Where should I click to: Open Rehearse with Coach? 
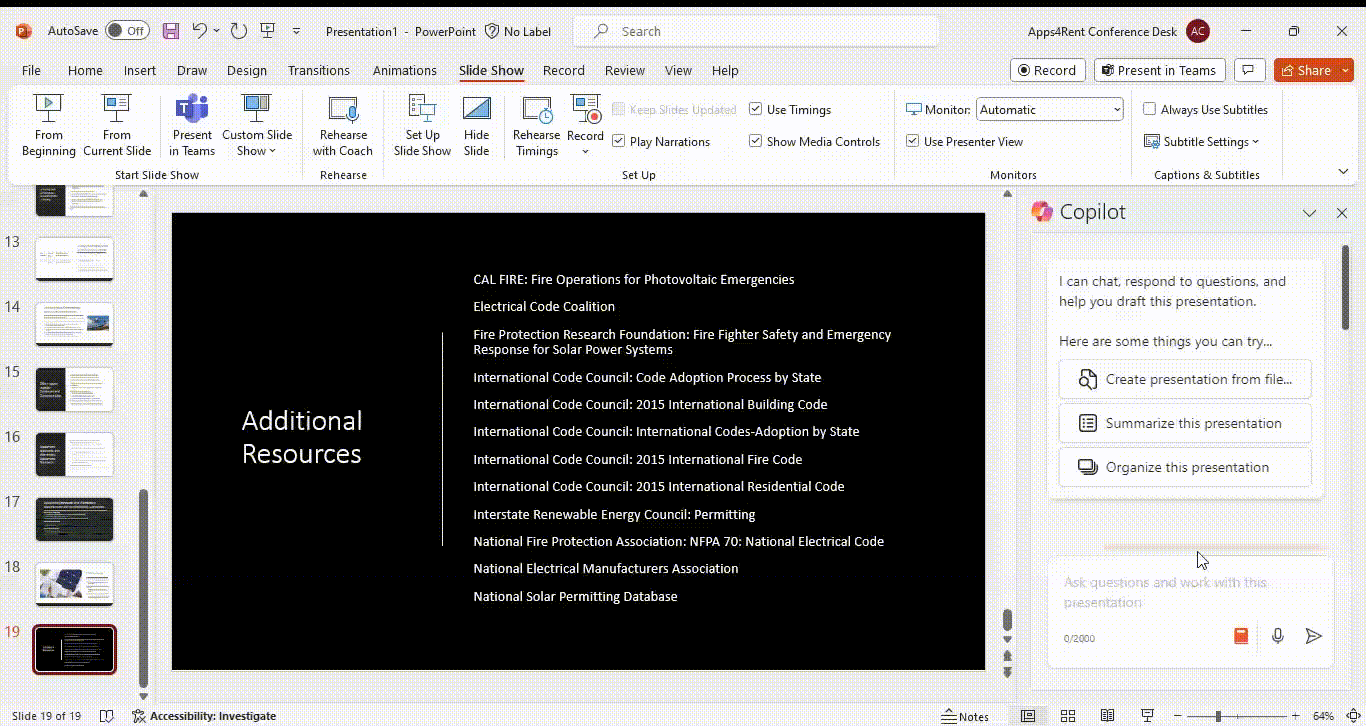[343, 125]
